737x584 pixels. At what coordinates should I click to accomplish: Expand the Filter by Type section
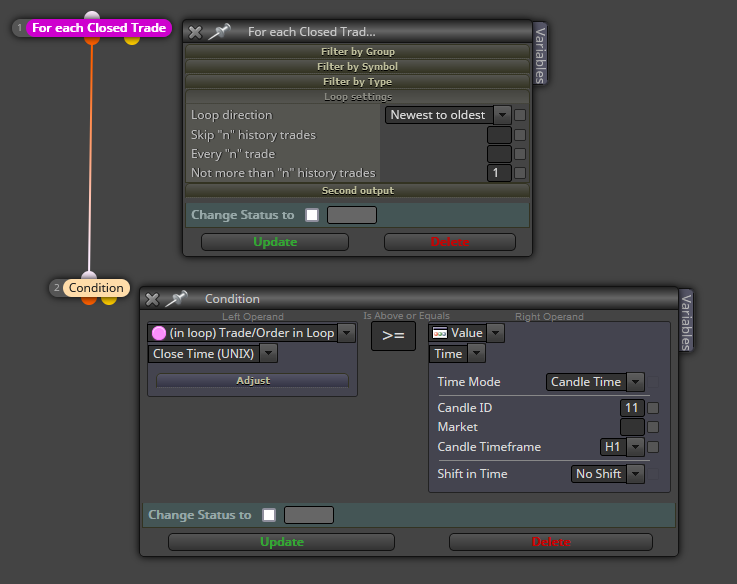pyautogui.click(x=358, y=81)
